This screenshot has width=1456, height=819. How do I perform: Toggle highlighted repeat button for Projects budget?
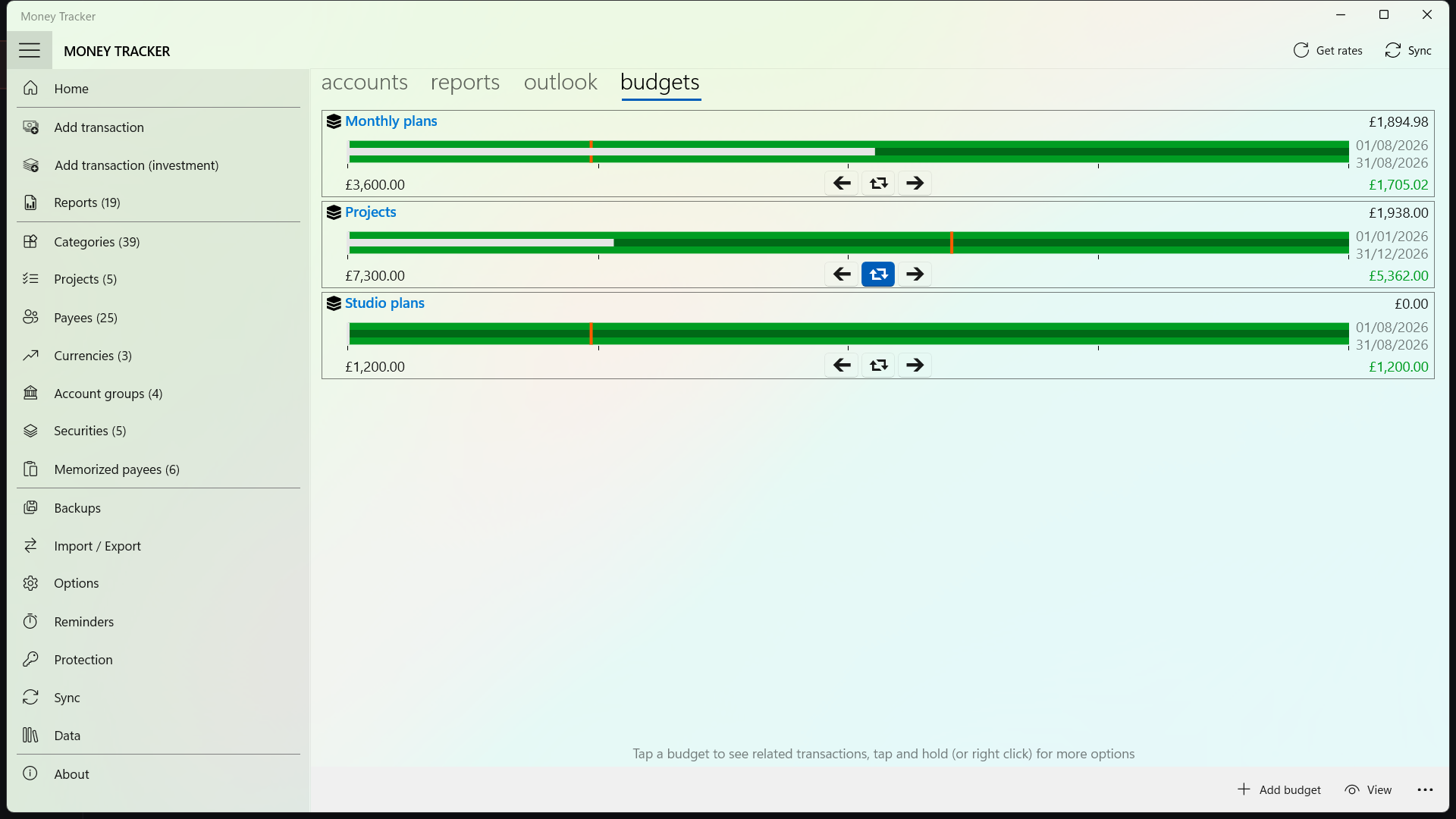[878, 275]
